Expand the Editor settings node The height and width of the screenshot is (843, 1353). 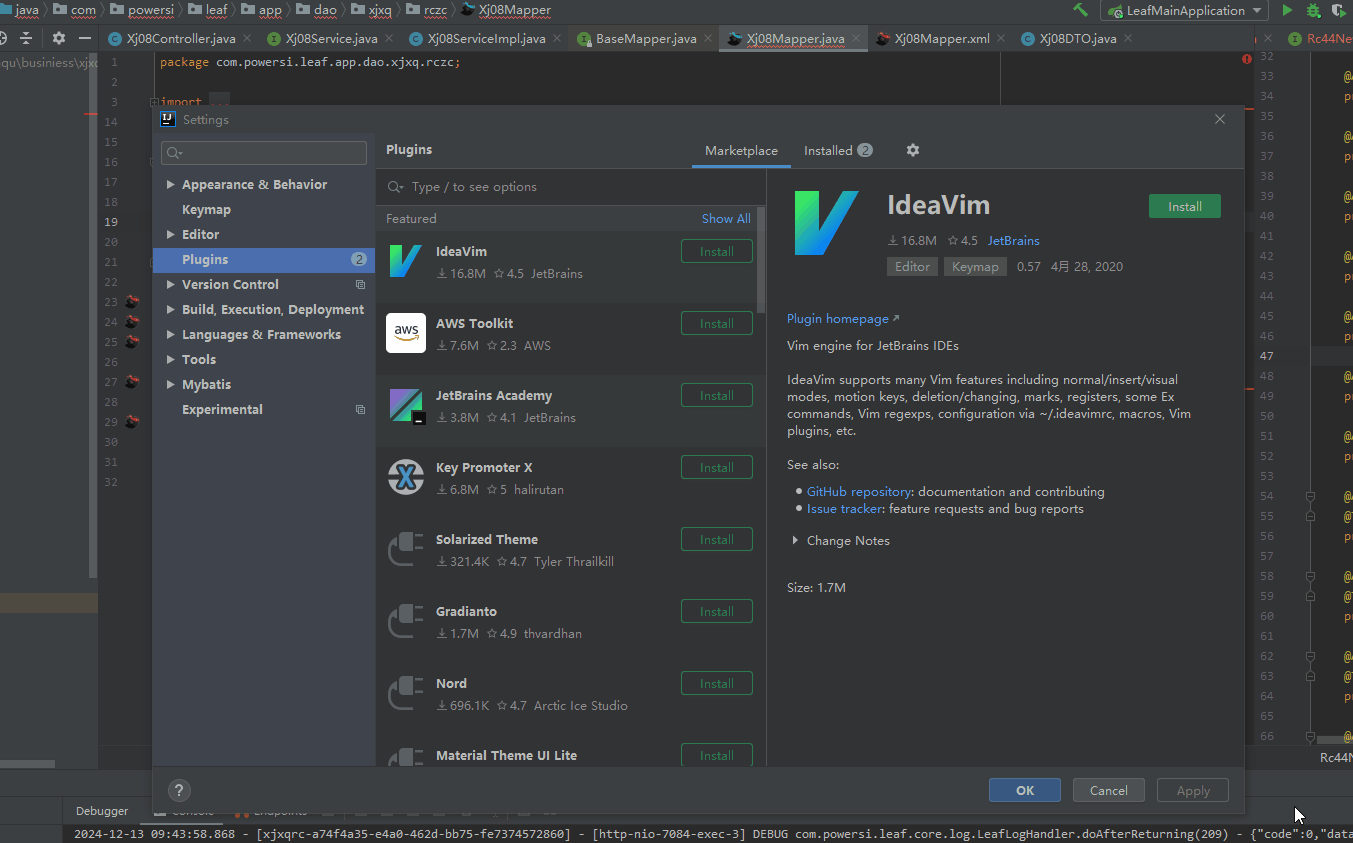click(171, 235)
